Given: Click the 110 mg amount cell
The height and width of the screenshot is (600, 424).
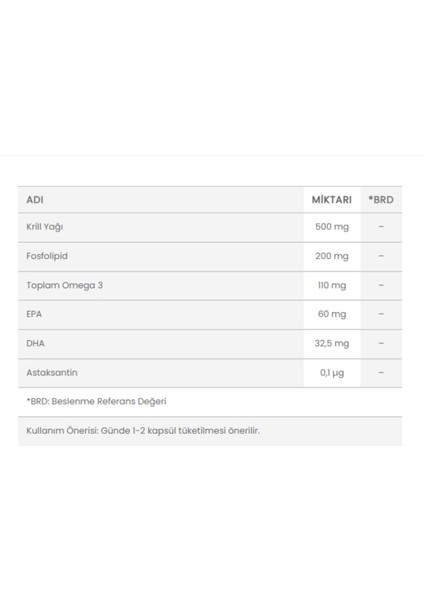Looking at the screenshot, I should coord(332,285).
